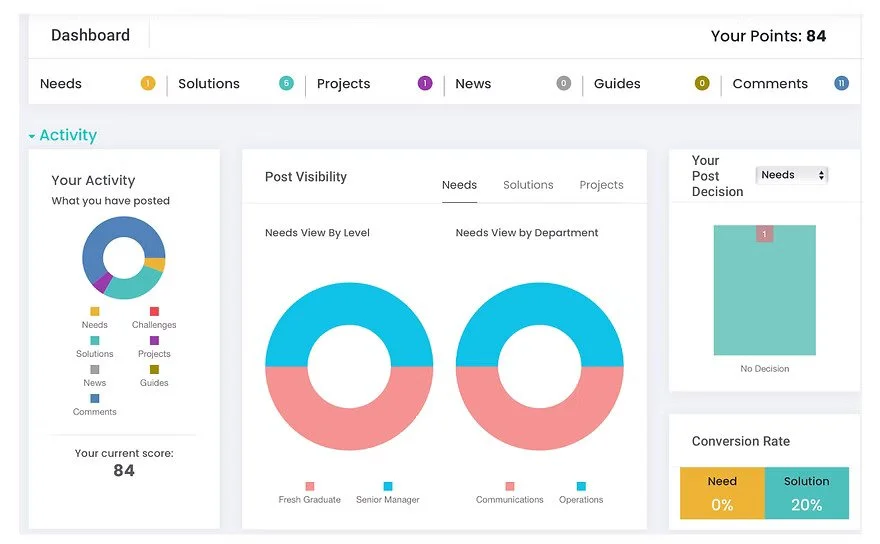This screenshot has width=880, height=544.
Task: Open the Projects section
Action: tap(343, 84)
